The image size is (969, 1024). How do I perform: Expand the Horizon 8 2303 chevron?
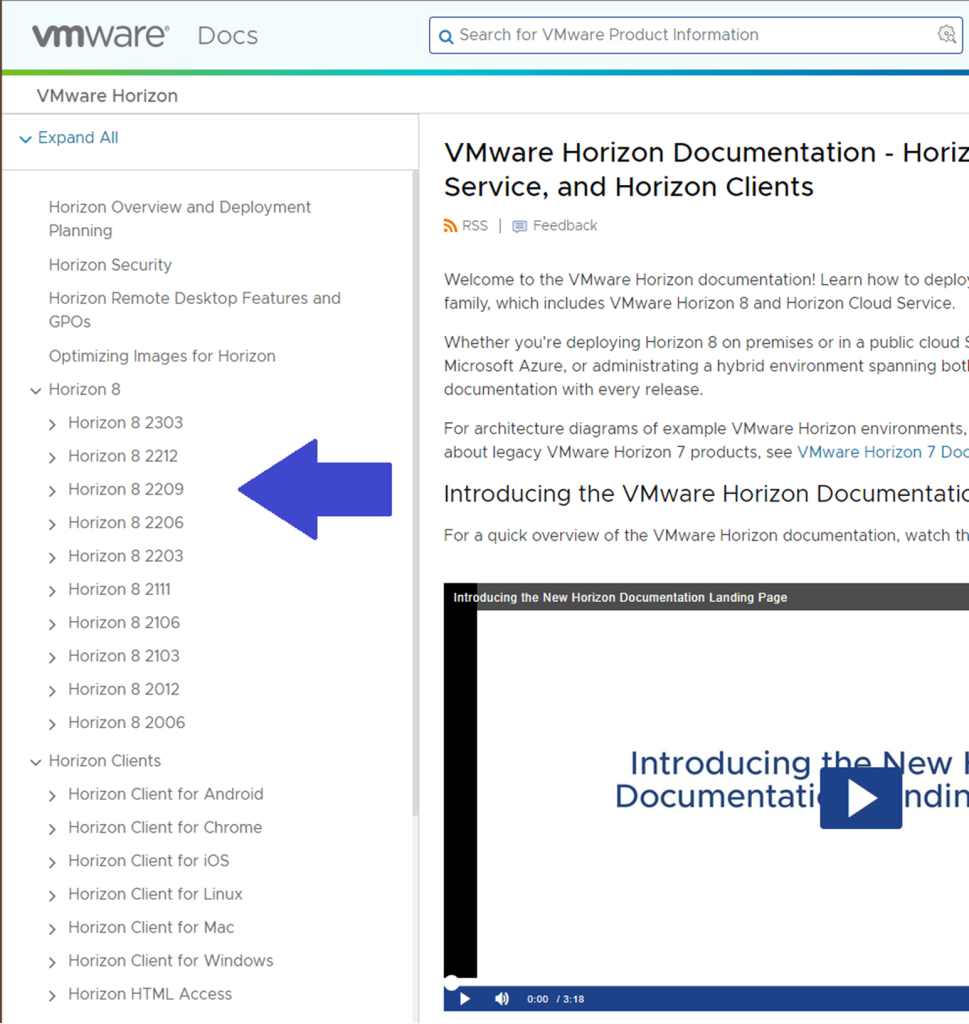pyautogui.click(x=52, y=424)
